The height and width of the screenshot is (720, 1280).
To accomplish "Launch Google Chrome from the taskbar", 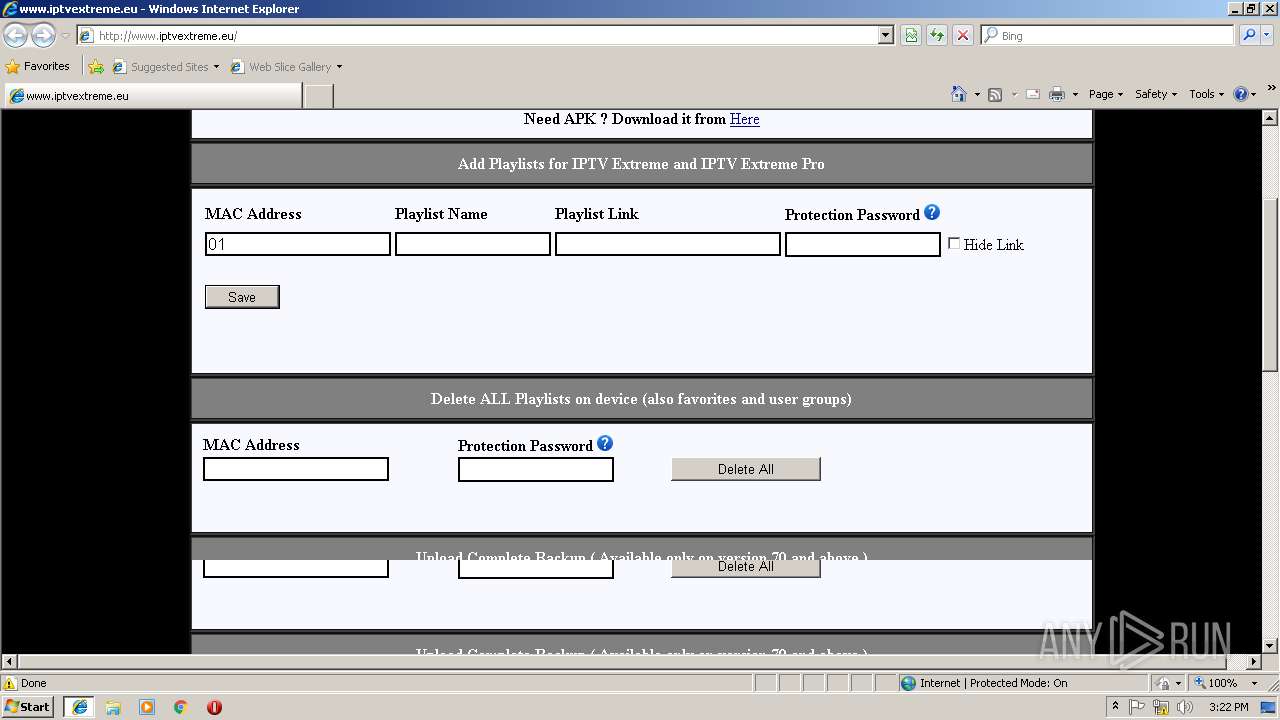I will pyautogui.click(x=181, y=707).
